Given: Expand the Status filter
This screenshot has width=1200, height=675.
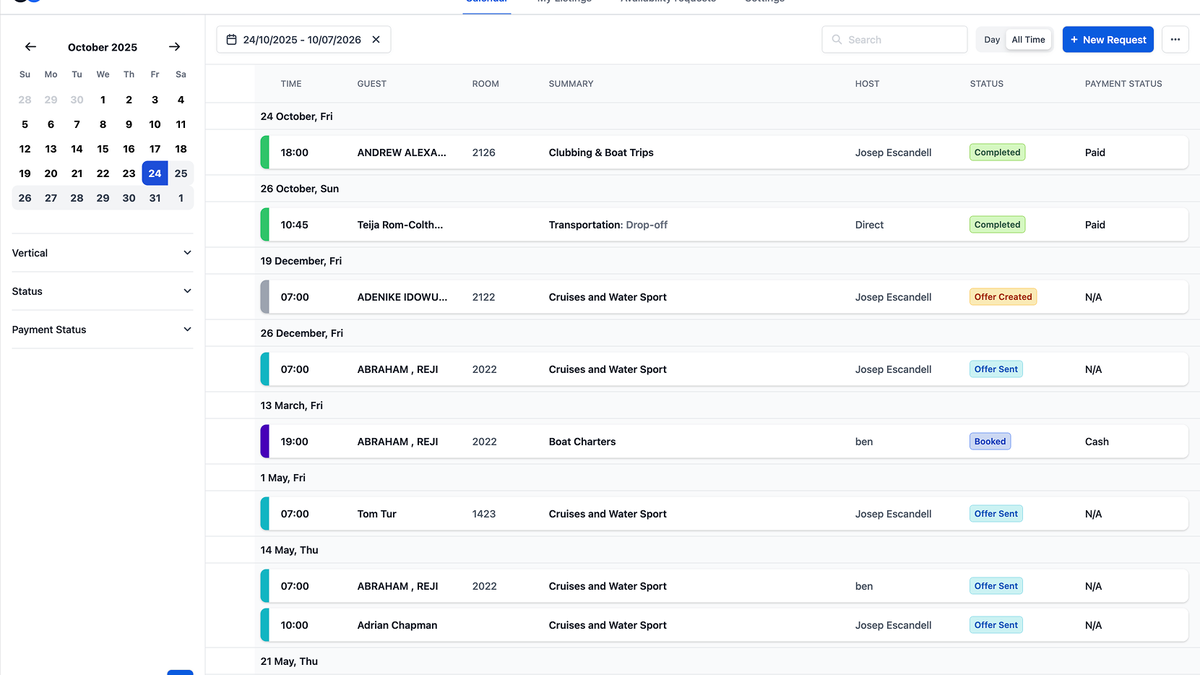Looking at the screenshot, I should tap(102, 291).
